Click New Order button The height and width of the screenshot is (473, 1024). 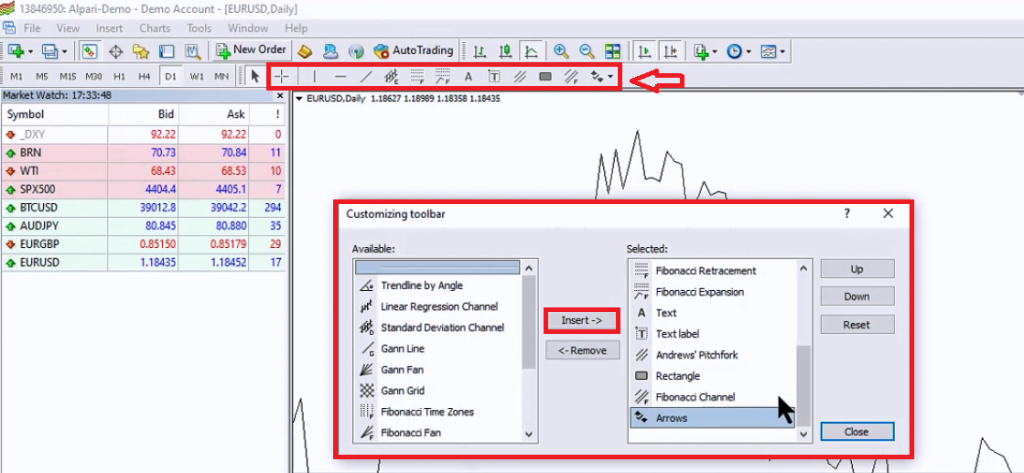click(251, 50)
